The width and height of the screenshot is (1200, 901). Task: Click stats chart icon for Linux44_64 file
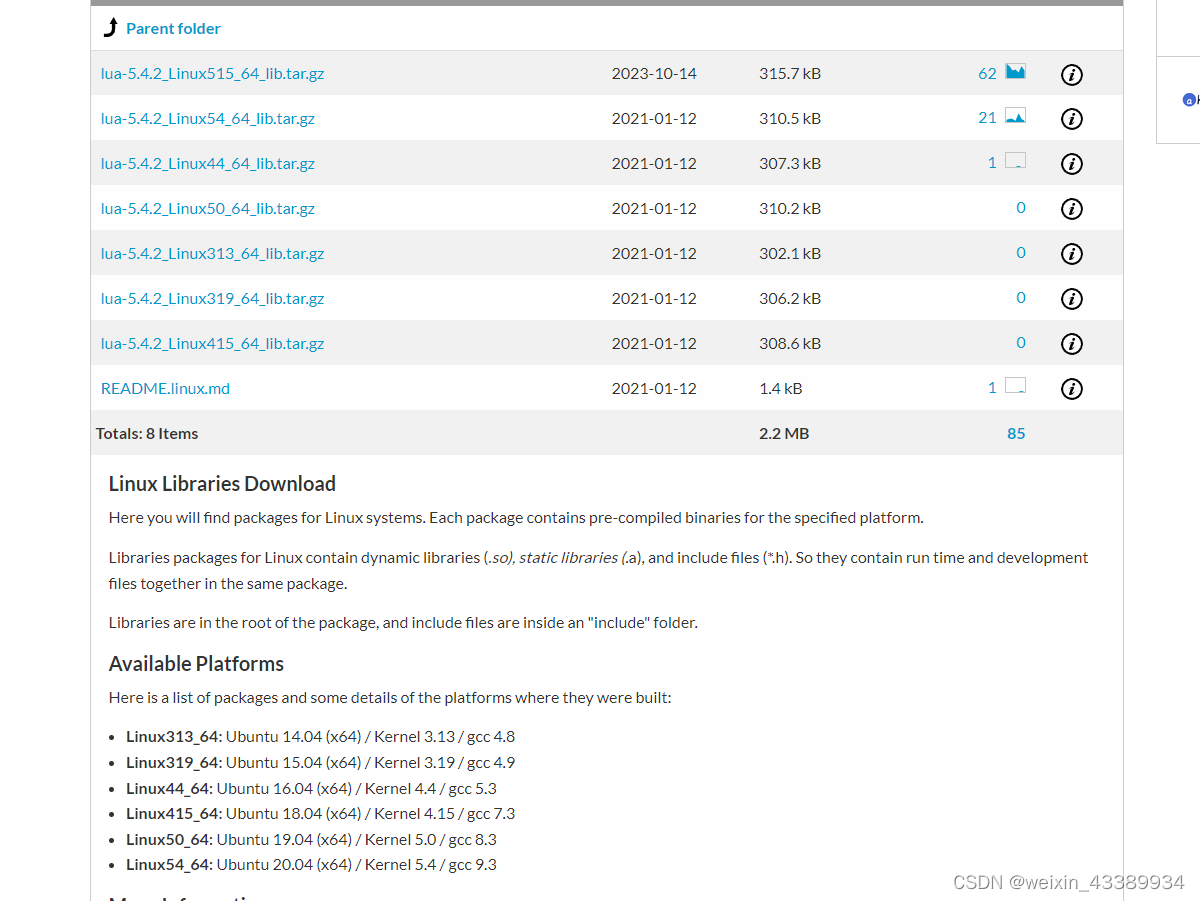[x=1015, y=161]
